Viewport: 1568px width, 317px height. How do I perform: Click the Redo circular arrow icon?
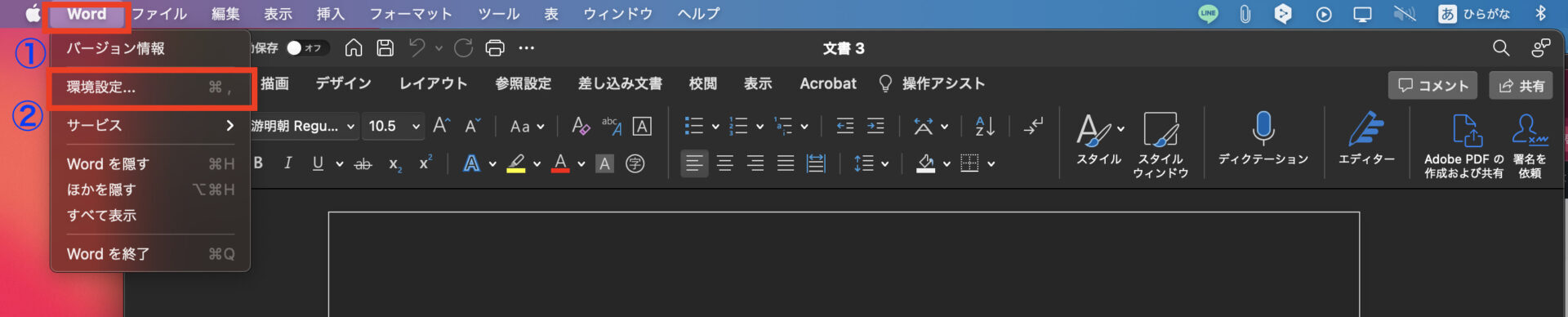click(x=463, y=48)
